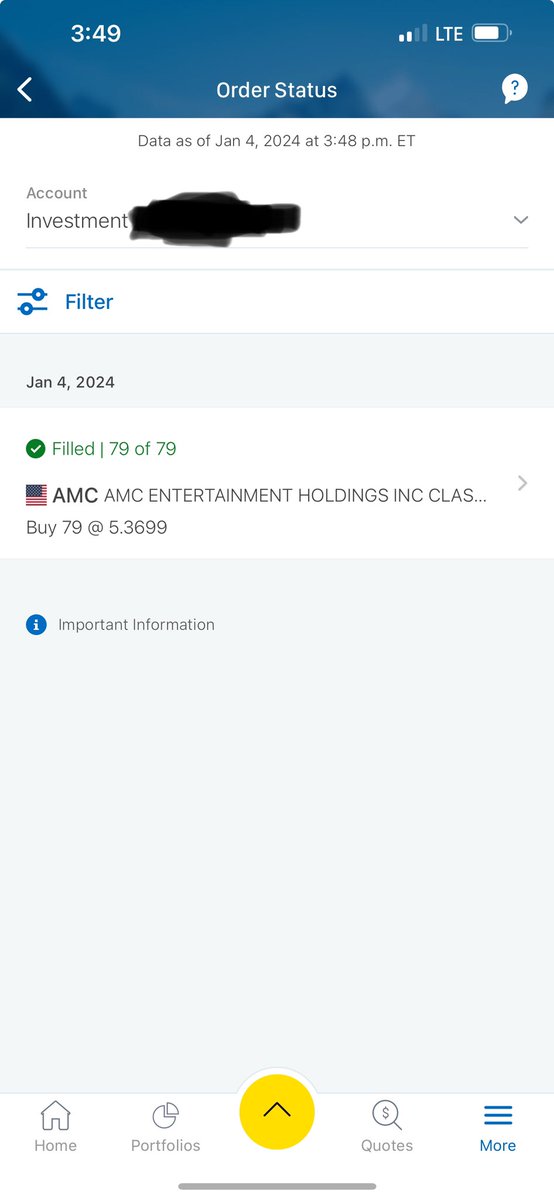Tap the blue Important Information info icon
The image size is (554, 1200).
(36, 625)
